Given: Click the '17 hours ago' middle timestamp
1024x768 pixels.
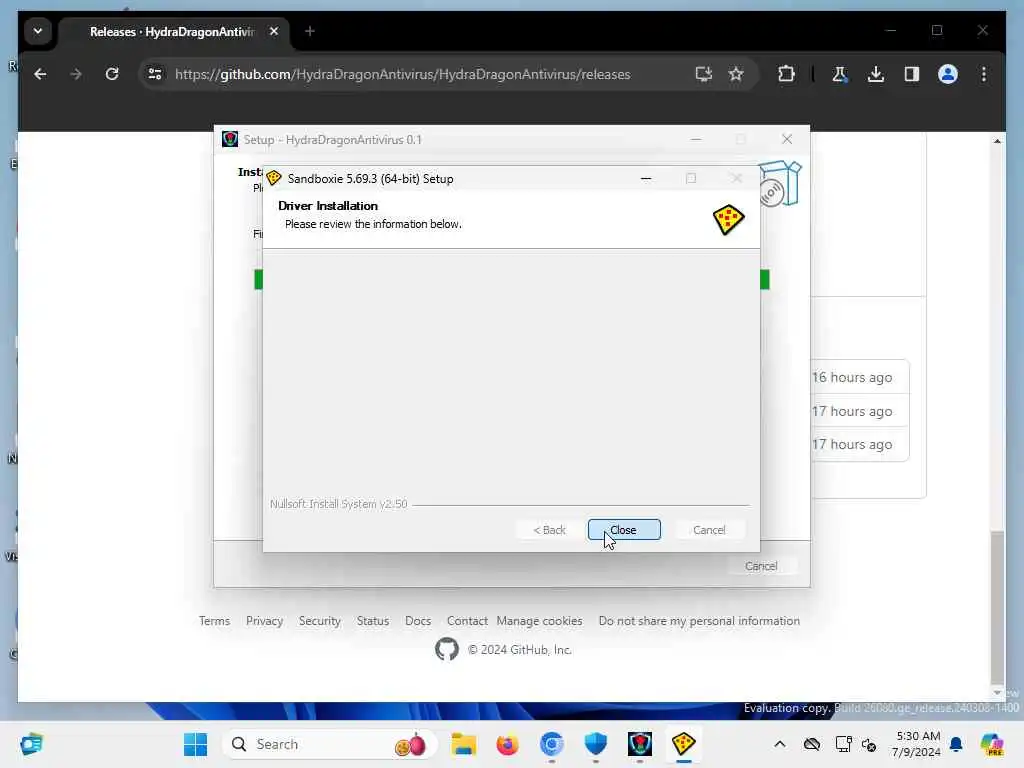Looking at the screenshot, I should (x=852, y=411).
